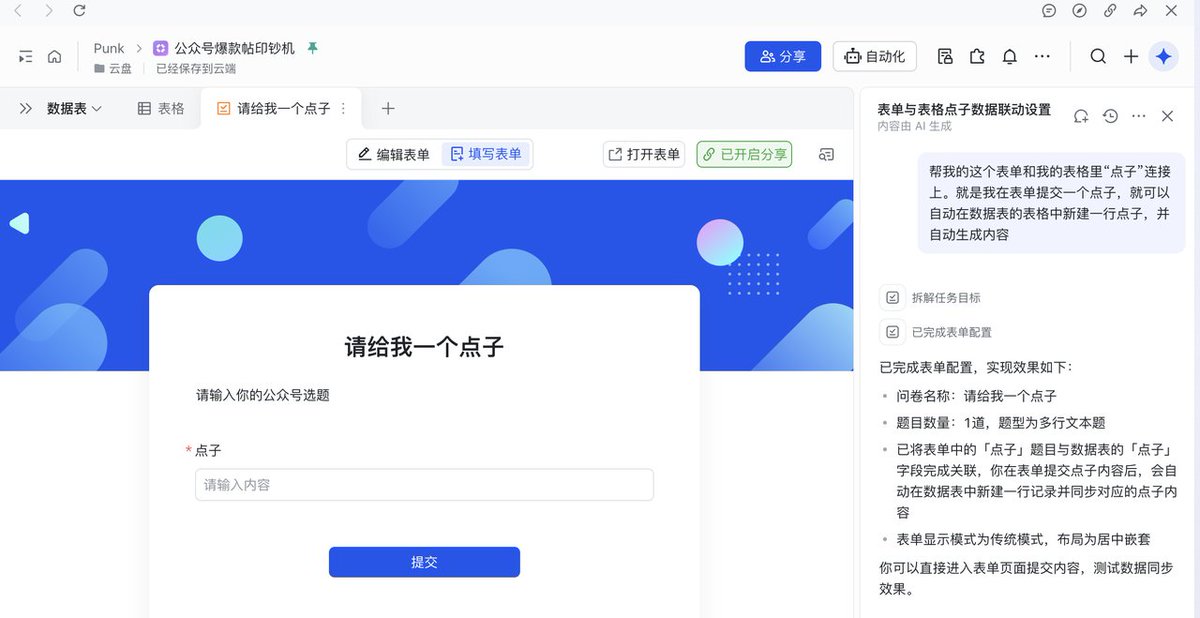
Task: Expand the sidebar with double chevron
Action: tap(26, 109)
